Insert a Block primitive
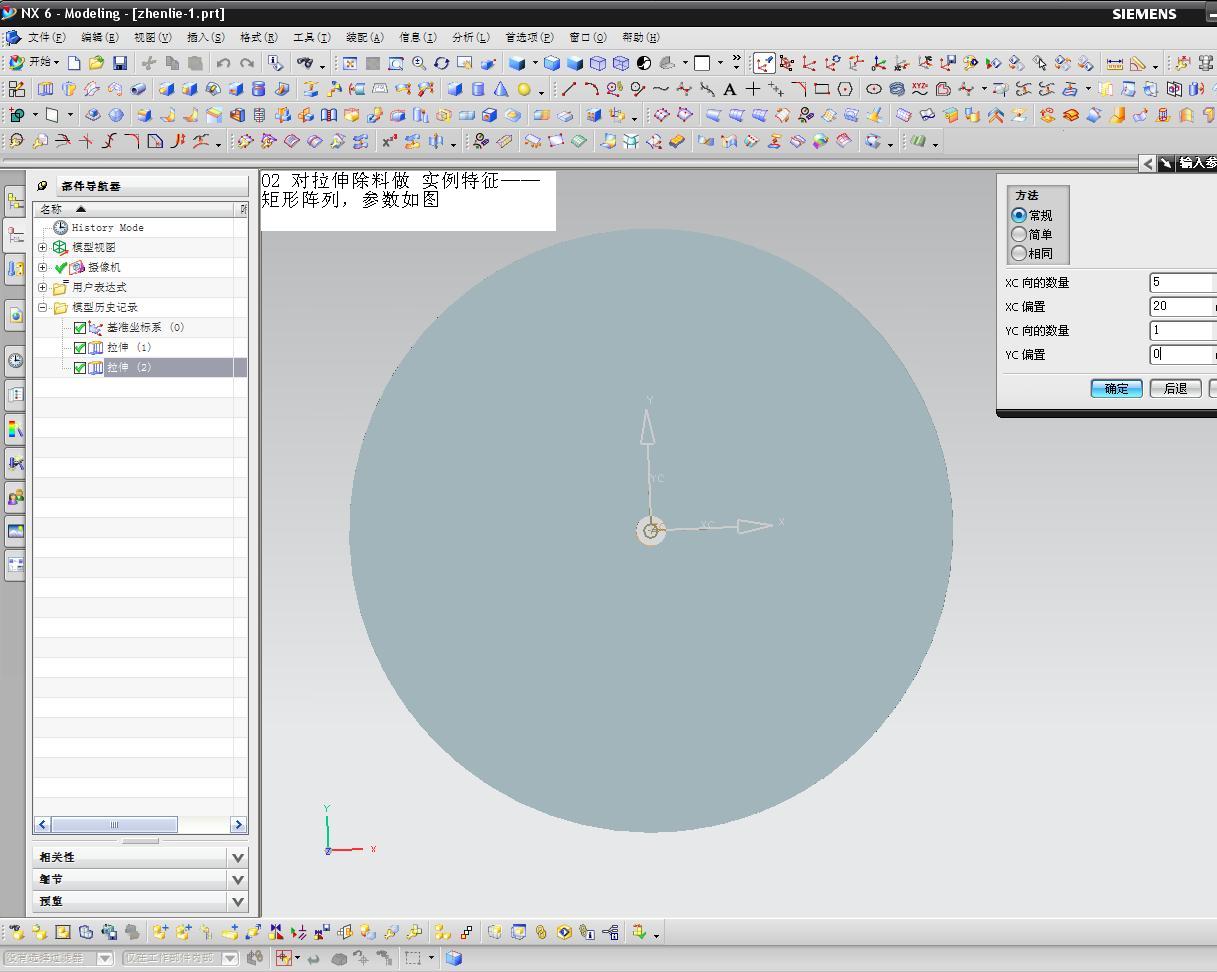The width and height of the screenshot is (1217, 972). tap(455, 89)
